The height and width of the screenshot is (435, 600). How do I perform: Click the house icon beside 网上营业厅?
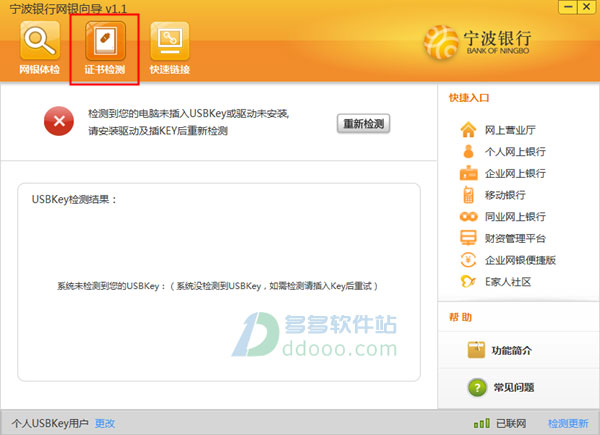pos(468,130)
